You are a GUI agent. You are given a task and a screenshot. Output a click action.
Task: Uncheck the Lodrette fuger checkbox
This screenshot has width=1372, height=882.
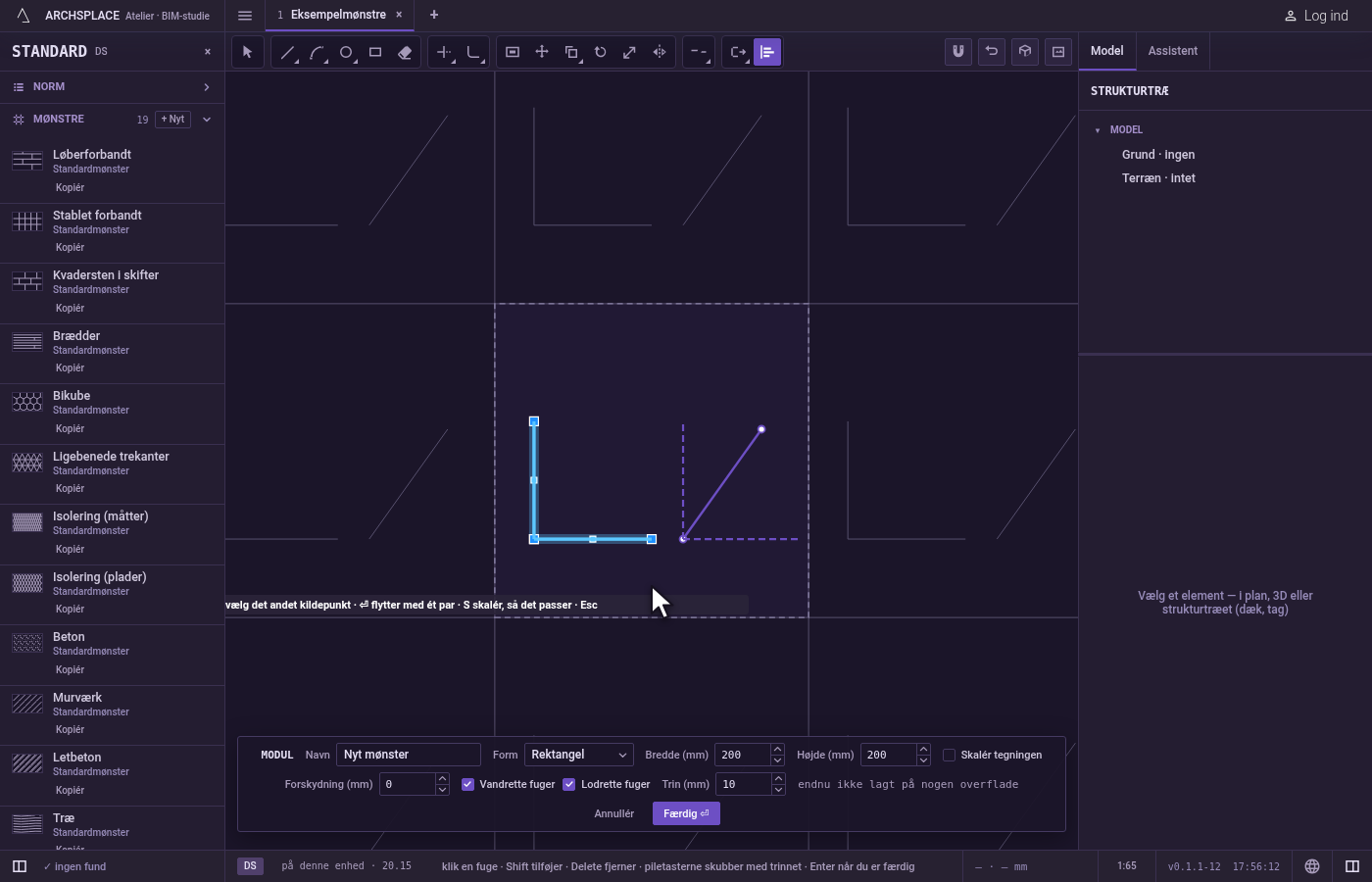[x=568, y=784]
